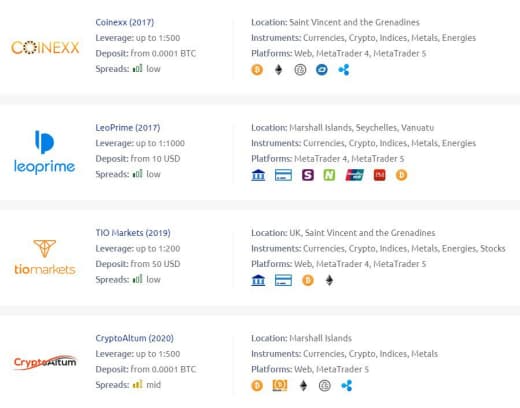
Task: Open the LeoPrime (2017) broker link
Action: [x=128, y=128]
